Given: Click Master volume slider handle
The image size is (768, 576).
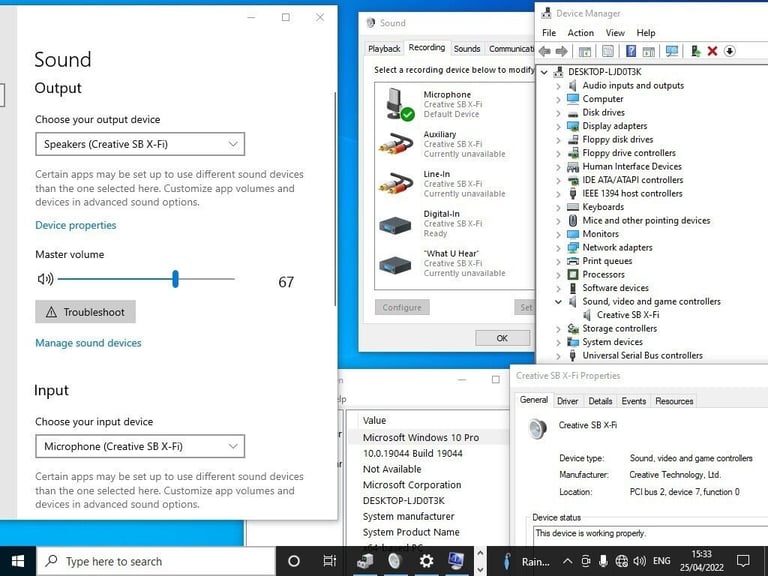Looking at the screenshot, I should [x=175, y=279].
